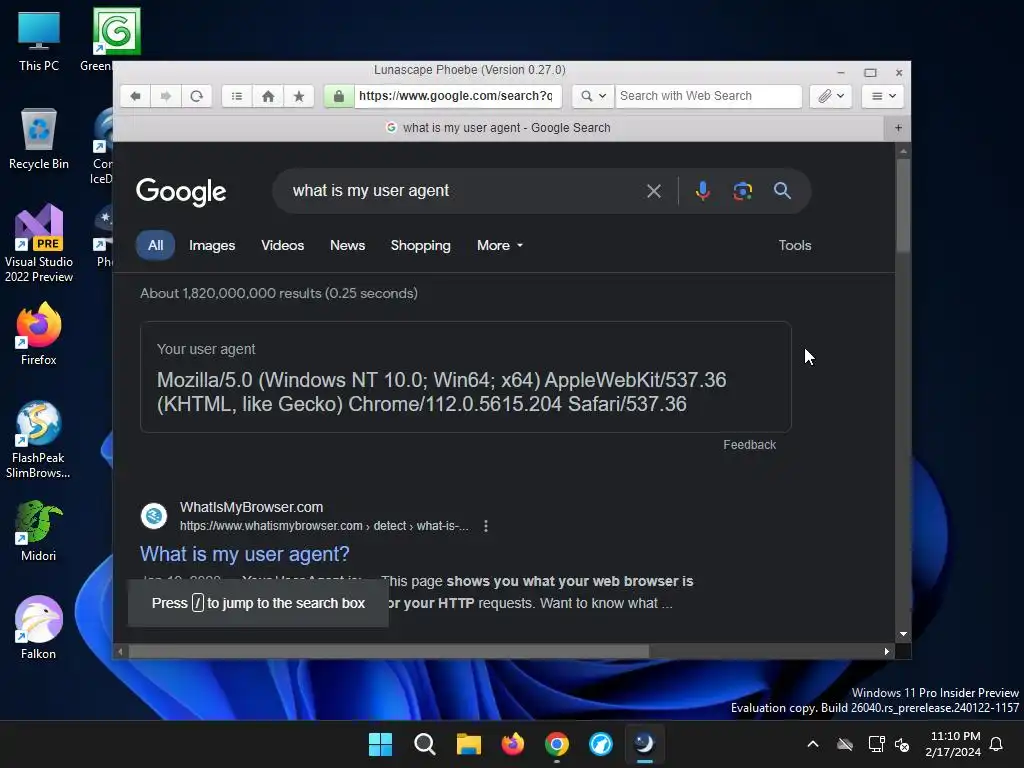Open search engine magnifier dropdown
Screen dimensions: 1024x768
point(593,96)
